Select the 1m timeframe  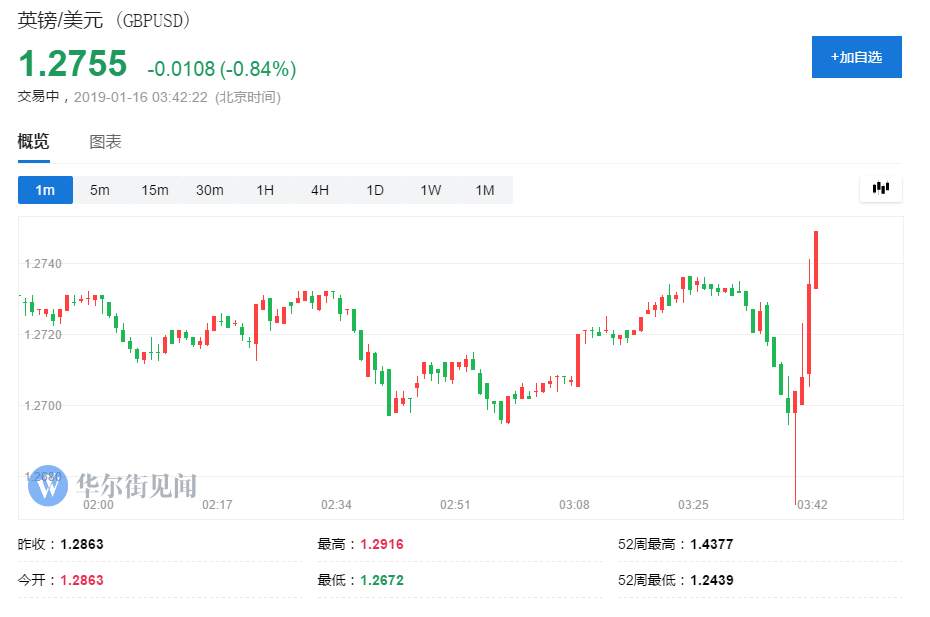click(x=45, y=190)
